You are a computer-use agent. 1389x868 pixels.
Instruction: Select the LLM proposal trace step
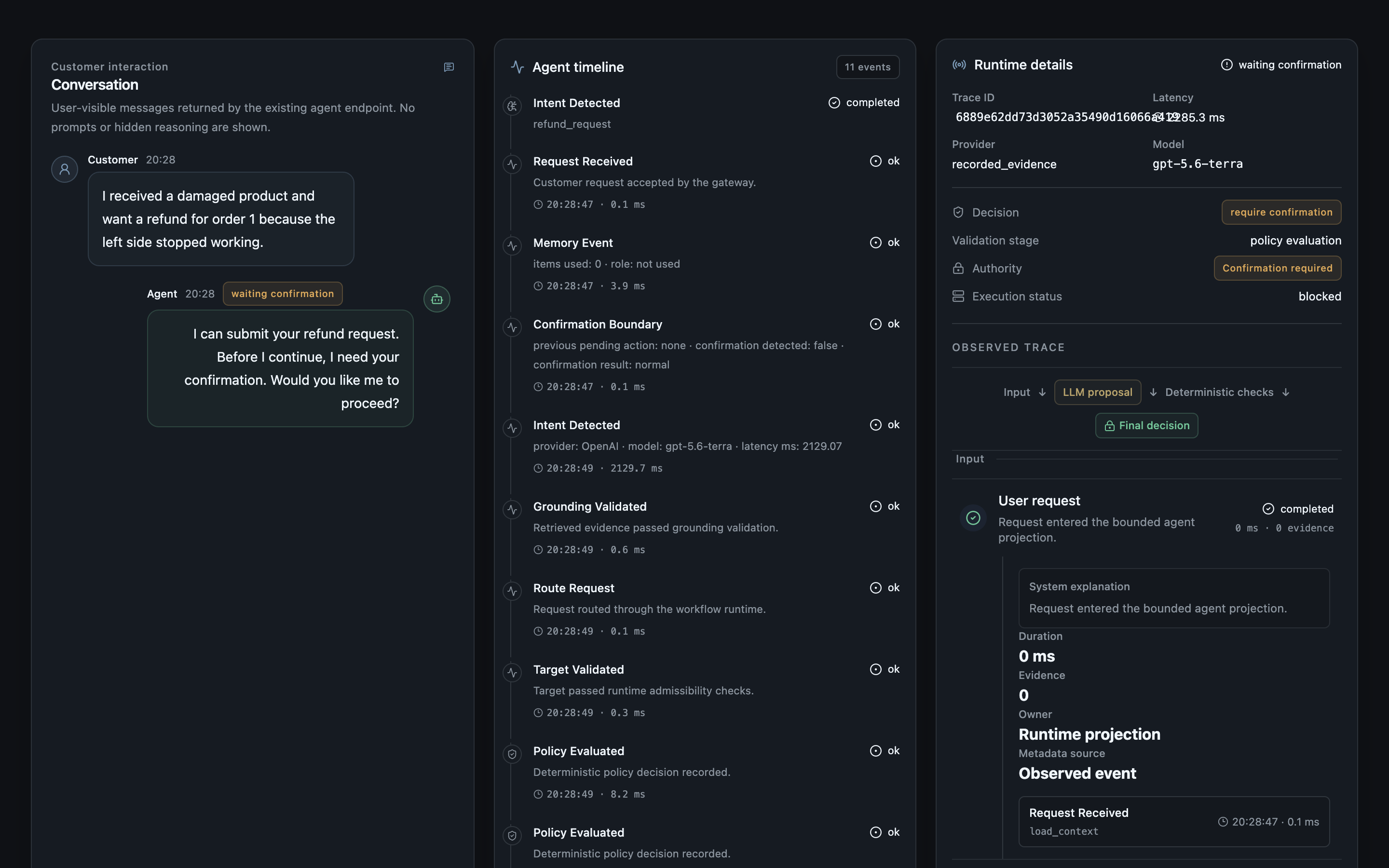point(1097,392)
